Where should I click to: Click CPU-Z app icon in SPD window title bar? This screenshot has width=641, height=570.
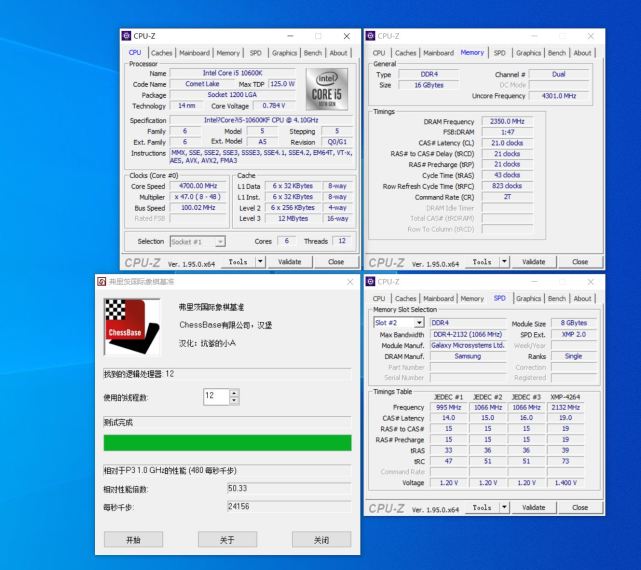tap(370, 281)
